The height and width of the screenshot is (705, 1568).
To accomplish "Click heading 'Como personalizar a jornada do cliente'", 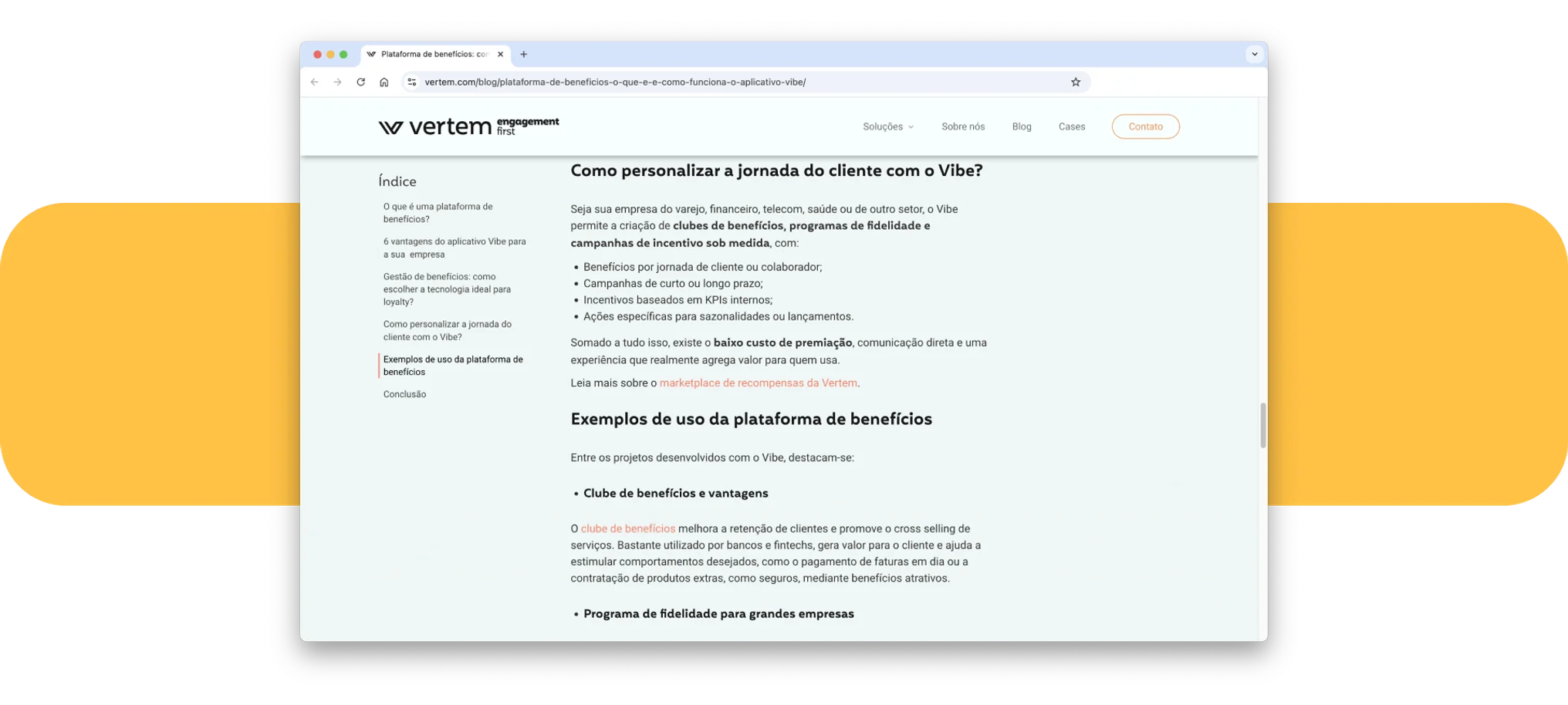I will [776, 170].
